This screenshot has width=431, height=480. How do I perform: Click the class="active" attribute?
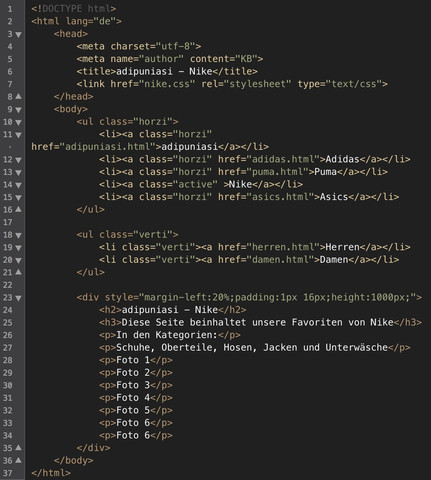coord(178,184)
